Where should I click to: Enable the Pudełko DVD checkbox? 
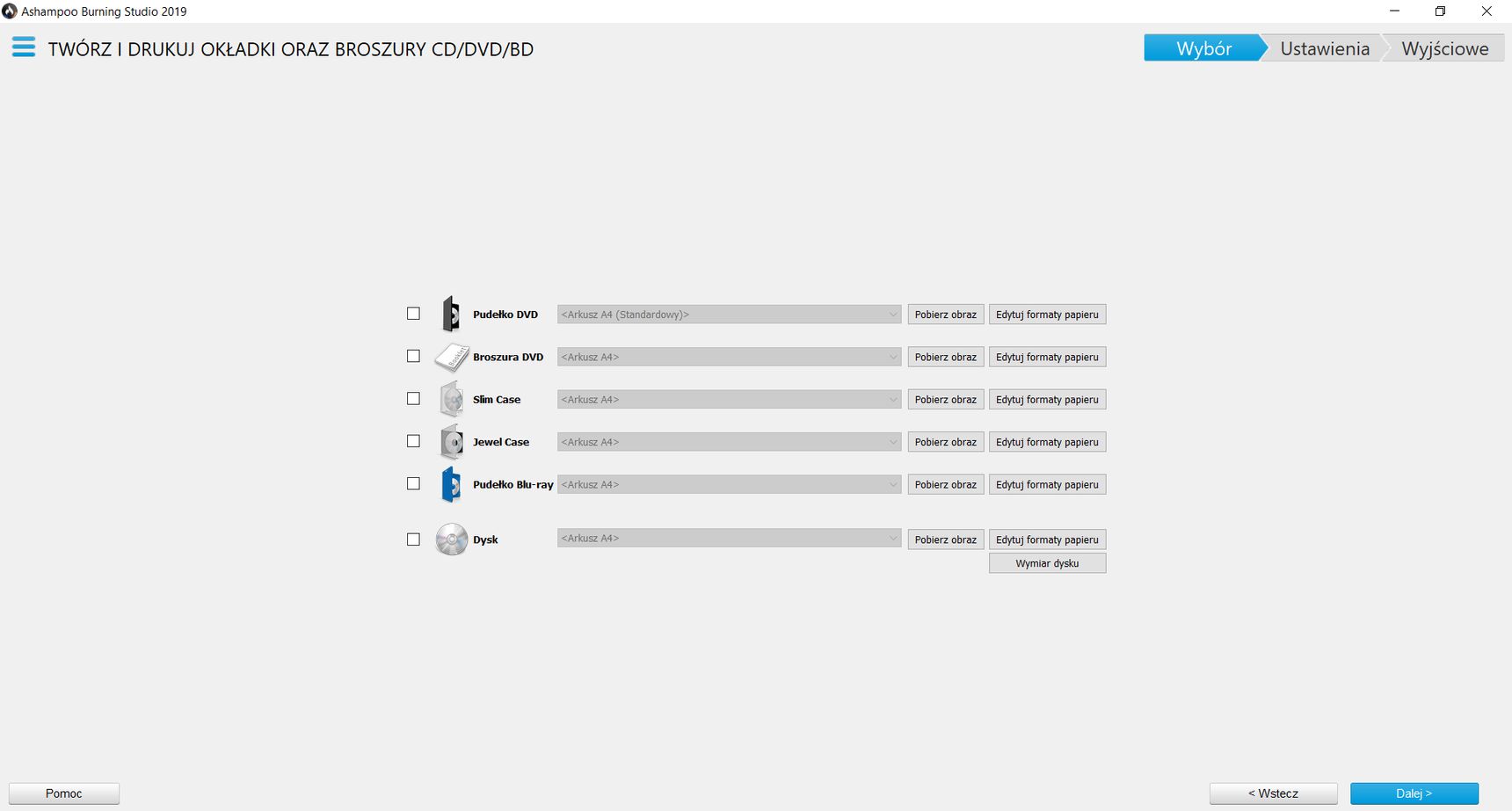(413, 314)
